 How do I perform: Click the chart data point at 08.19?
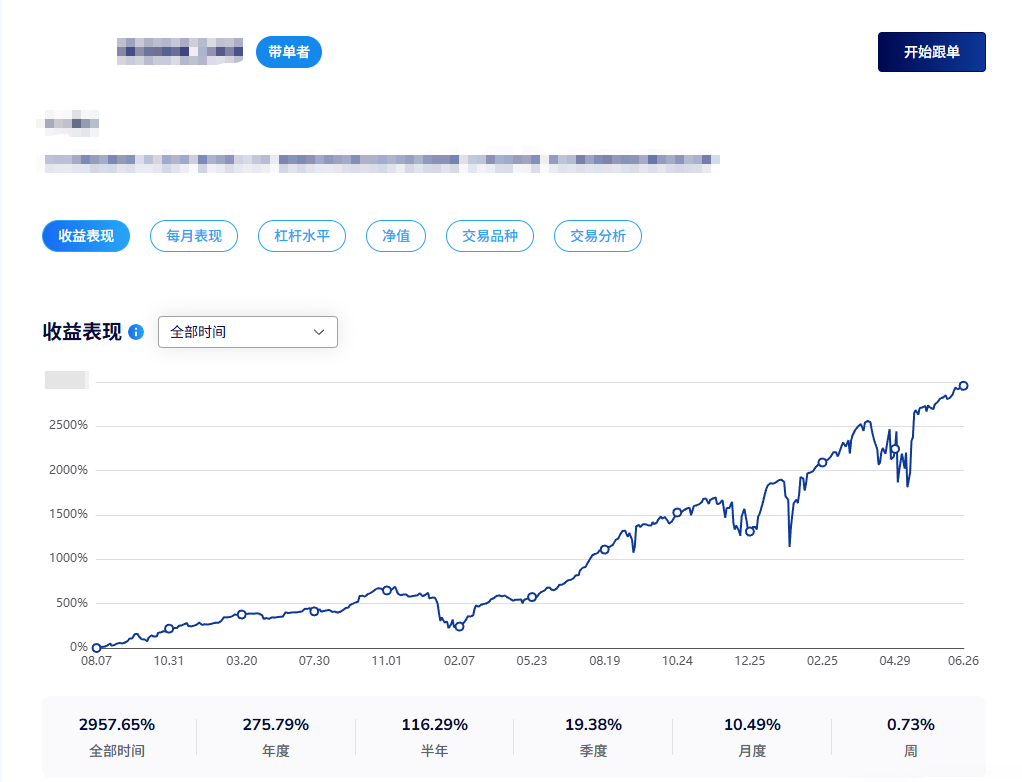(x=605, y=549)
